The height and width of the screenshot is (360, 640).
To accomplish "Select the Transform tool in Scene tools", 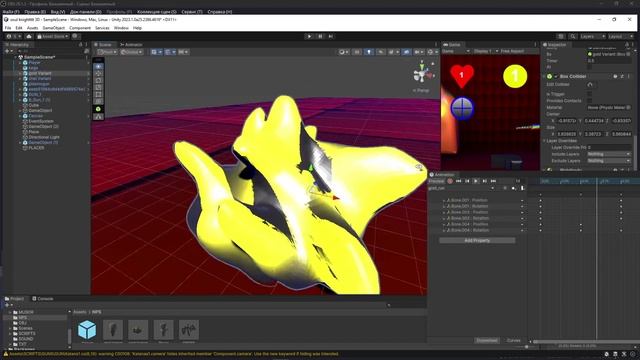I will pyautogui.click(x=98, y=101).
